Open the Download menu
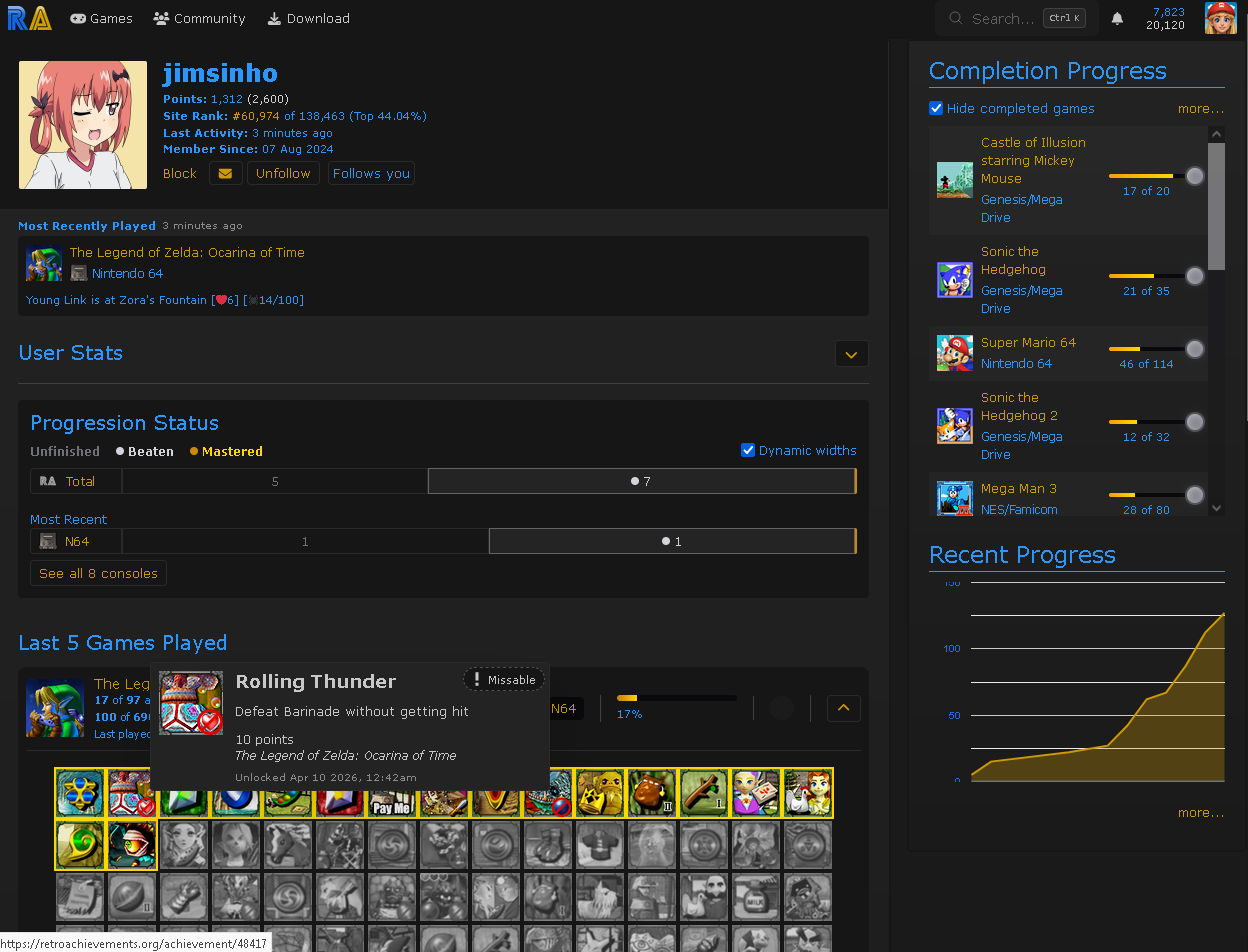1248x952 pixels. (308, 18)
